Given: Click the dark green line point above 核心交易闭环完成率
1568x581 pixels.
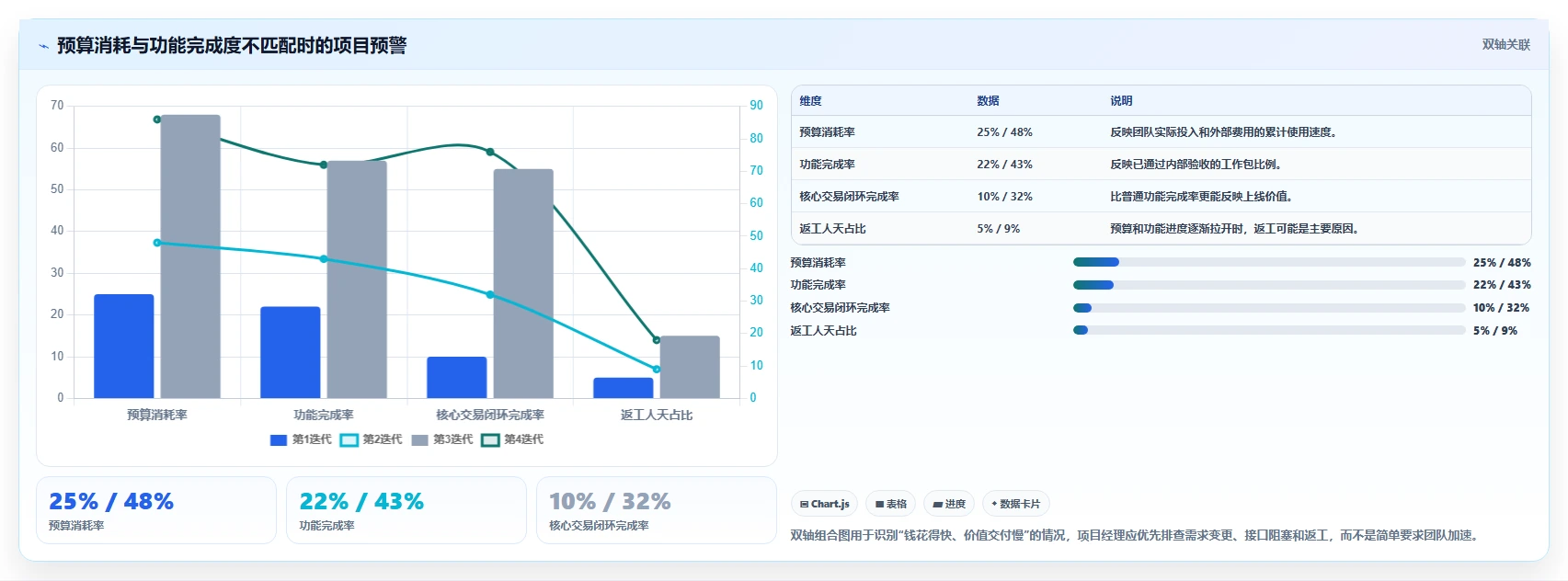Looking at the screenshot, I should [490, 152].
